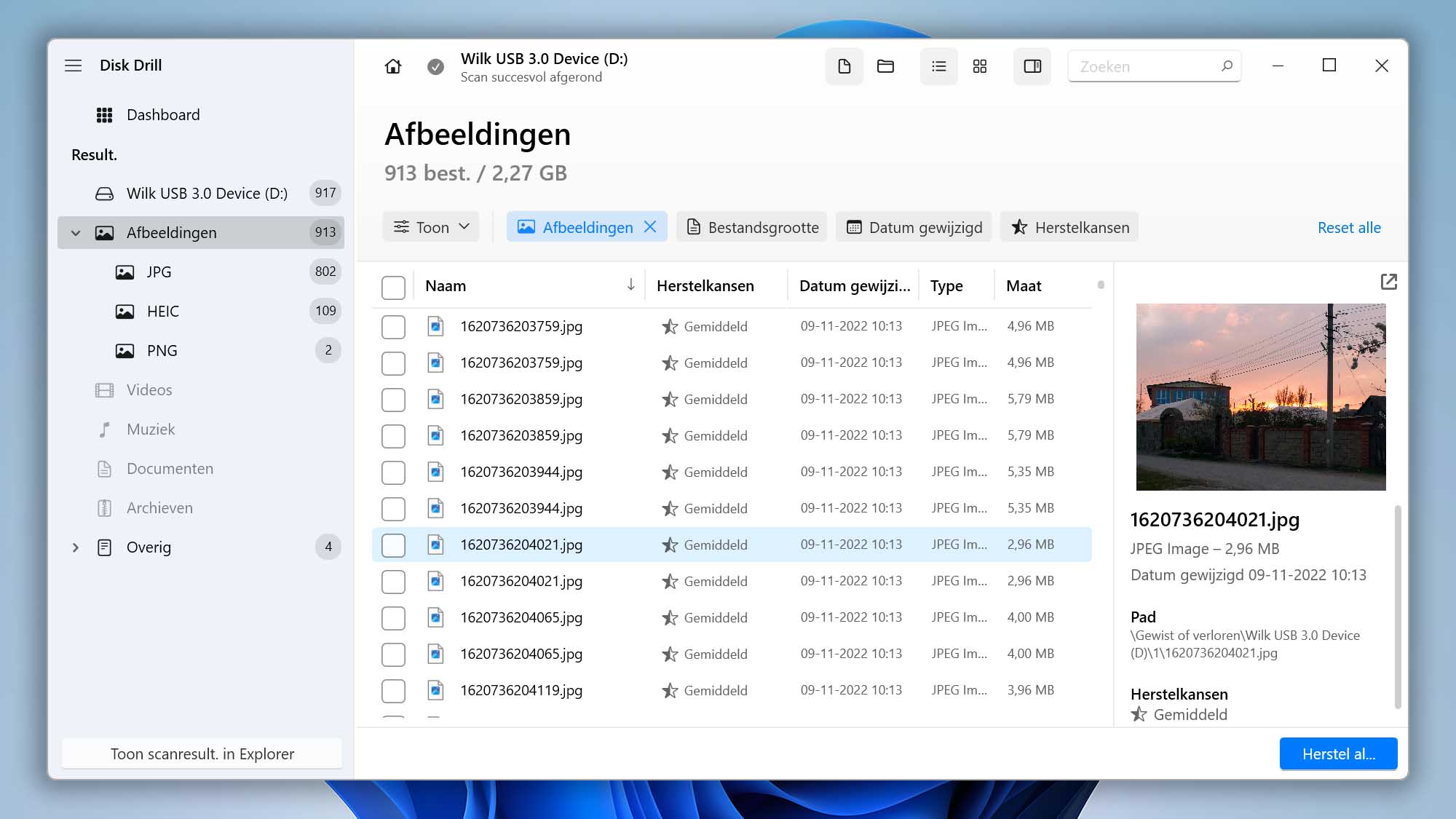The width and height of the screenshot is (1456, 819).
Task: Click the sort arrow in Naam column
Action: [631, 285]
